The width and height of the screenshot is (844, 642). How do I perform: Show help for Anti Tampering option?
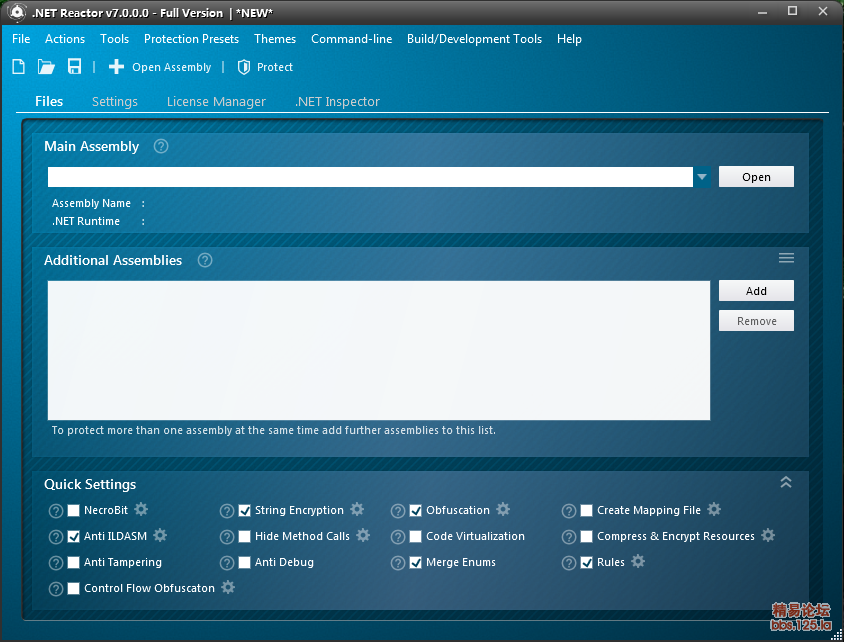tap(56, 563)
